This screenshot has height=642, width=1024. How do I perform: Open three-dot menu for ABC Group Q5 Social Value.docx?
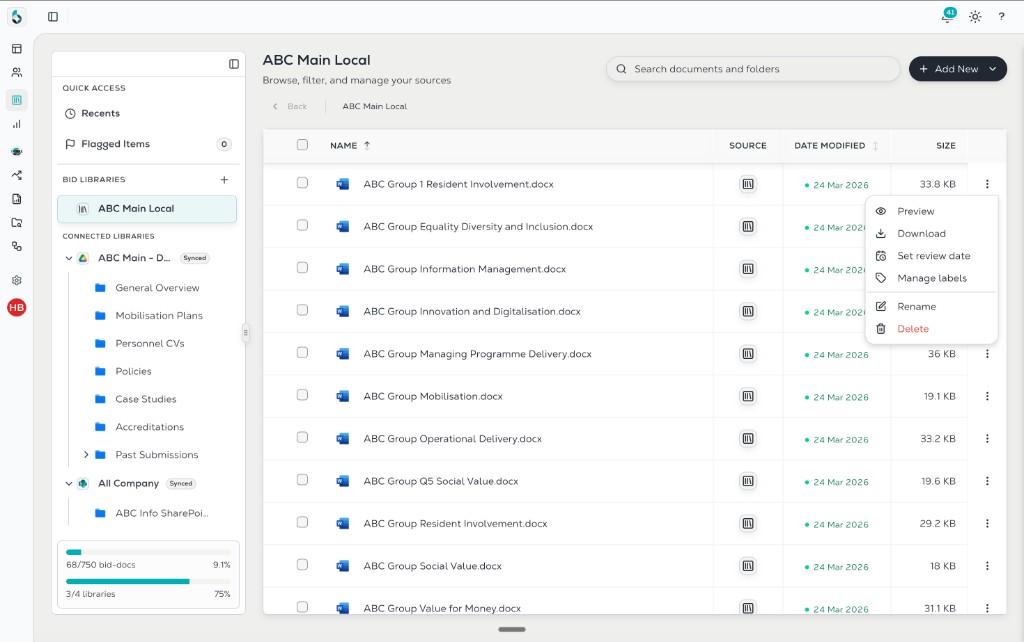tap(987, 481)
